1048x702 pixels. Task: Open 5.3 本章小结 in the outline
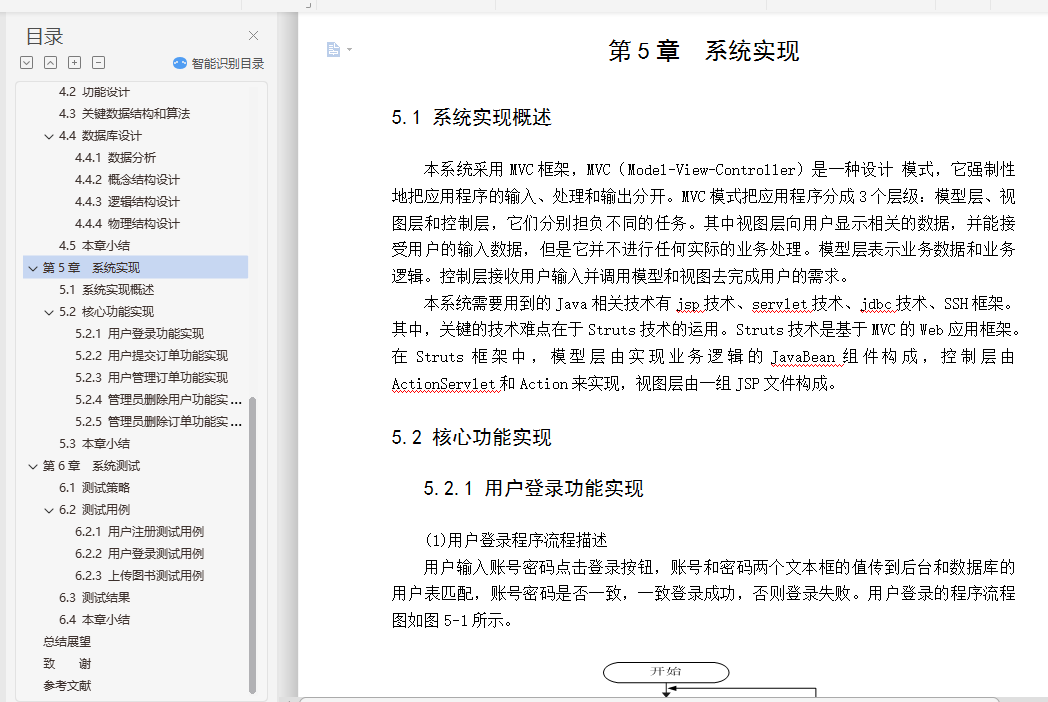[94, 444]
